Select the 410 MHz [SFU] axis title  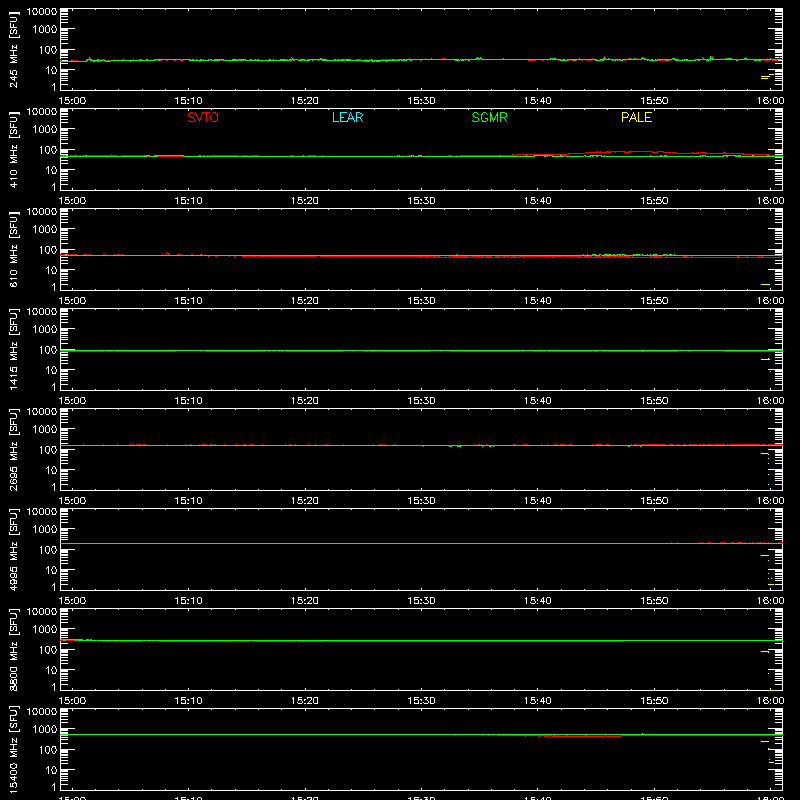13,149
